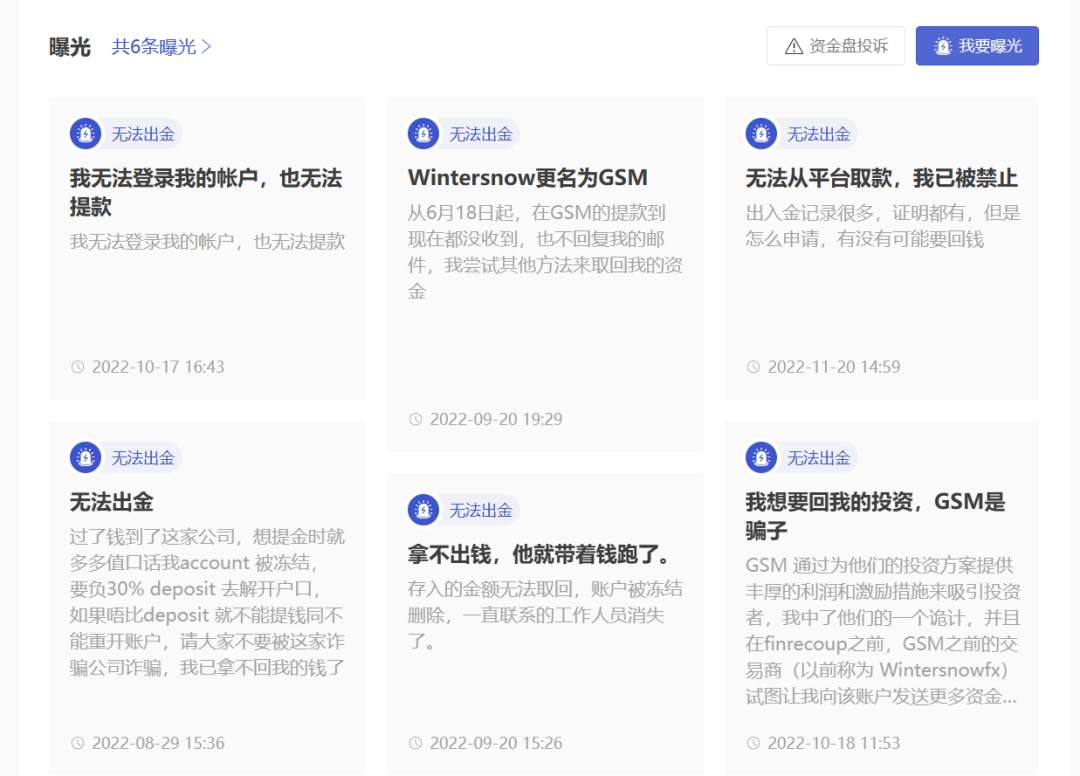1080x776 pixels.
Task: Click clock icon beside 2022-11-20 14:59
Action: [754, 367]
